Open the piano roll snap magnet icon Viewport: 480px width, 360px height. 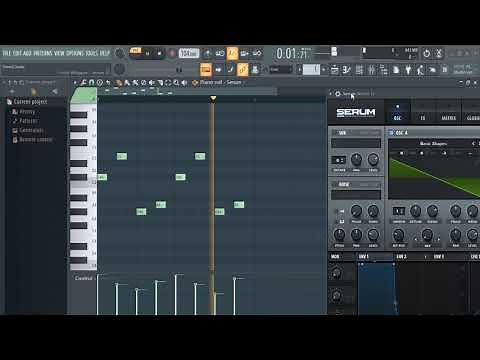coord(91,82)
